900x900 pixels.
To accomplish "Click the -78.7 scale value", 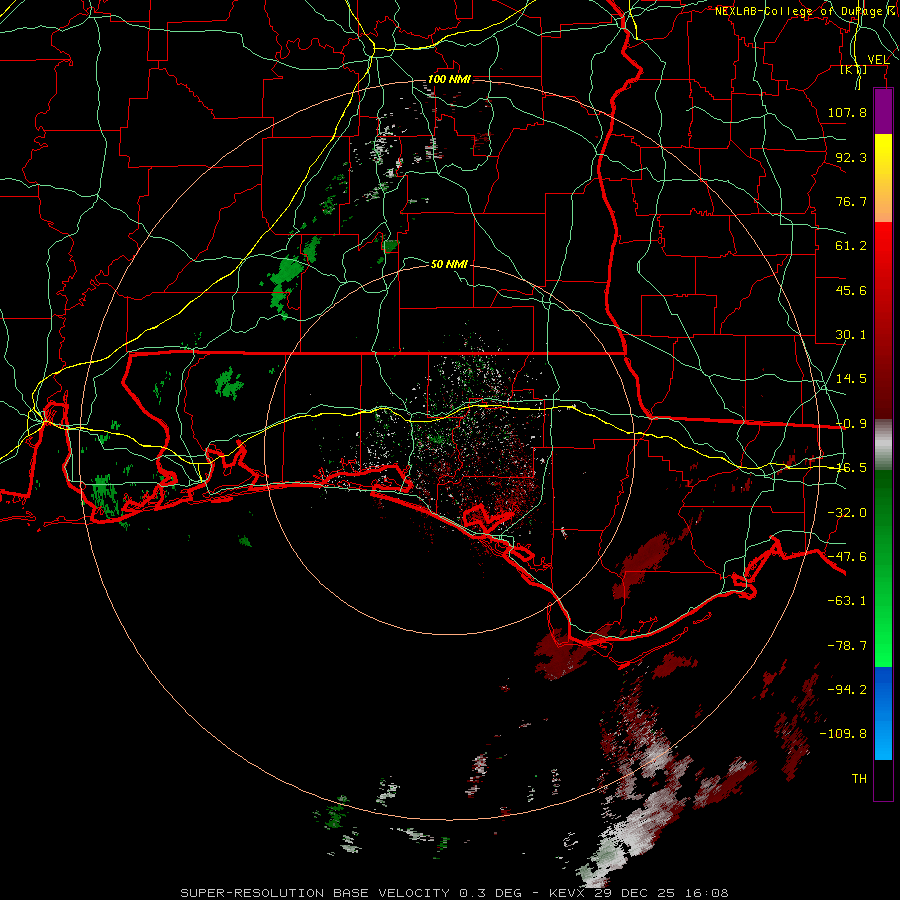I will (x=847, y=646).
